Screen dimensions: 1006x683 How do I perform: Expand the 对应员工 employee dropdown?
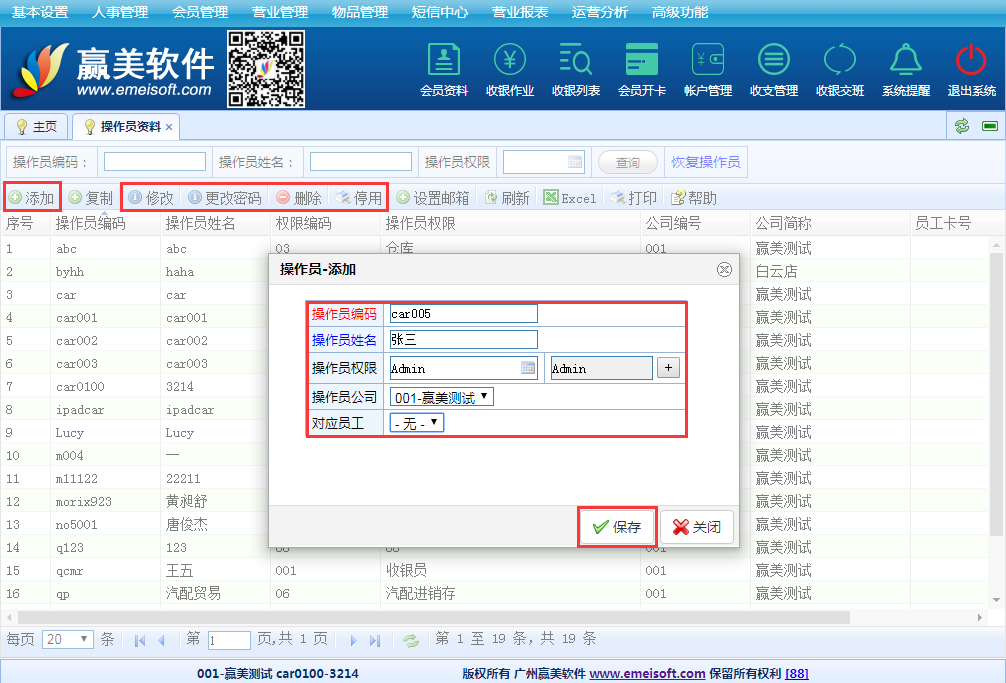(x=416, y=423)
